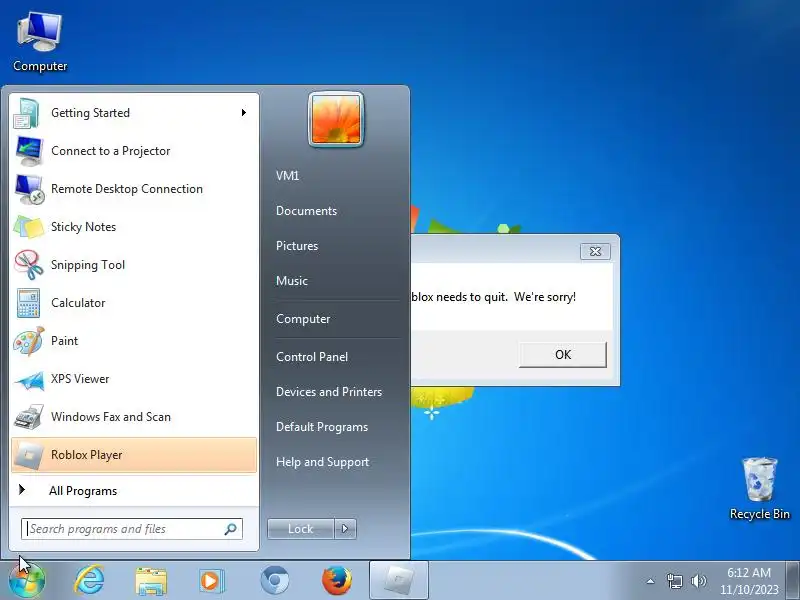Screen dimensions: 800x600
Task: Launch Windows Media Player from taskbar
Action: pyautogui.click(x=211, y=581)
